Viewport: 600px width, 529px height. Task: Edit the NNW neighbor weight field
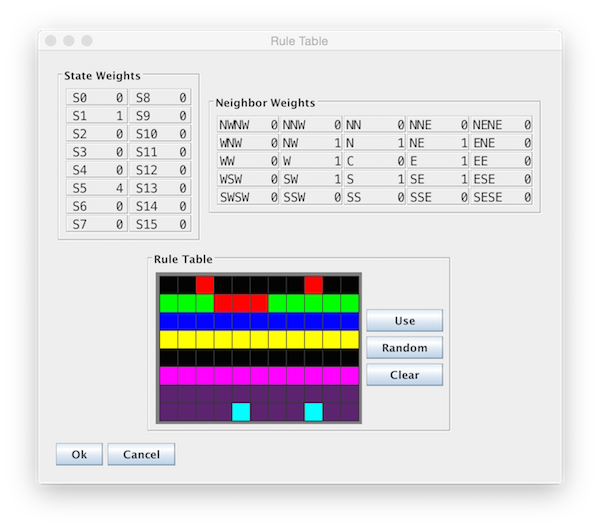(311, 124)
